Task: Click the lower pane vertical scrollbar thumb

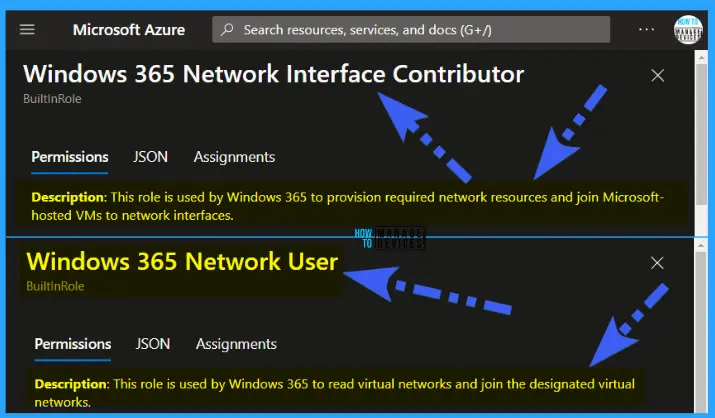Action: tap(701, 333)
